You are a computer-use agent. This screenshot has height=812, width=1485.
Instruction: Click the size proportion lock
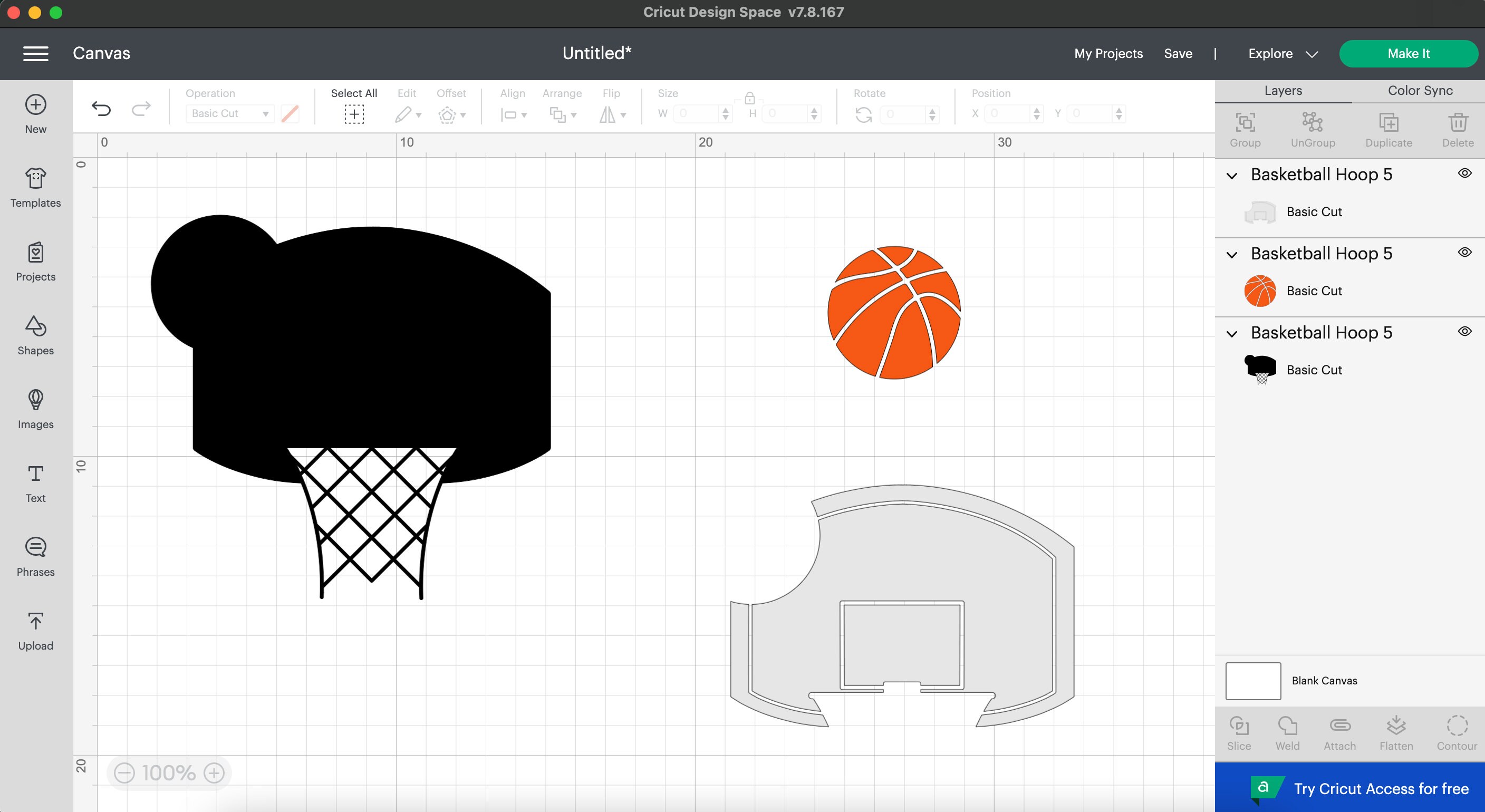coord(749,98)
